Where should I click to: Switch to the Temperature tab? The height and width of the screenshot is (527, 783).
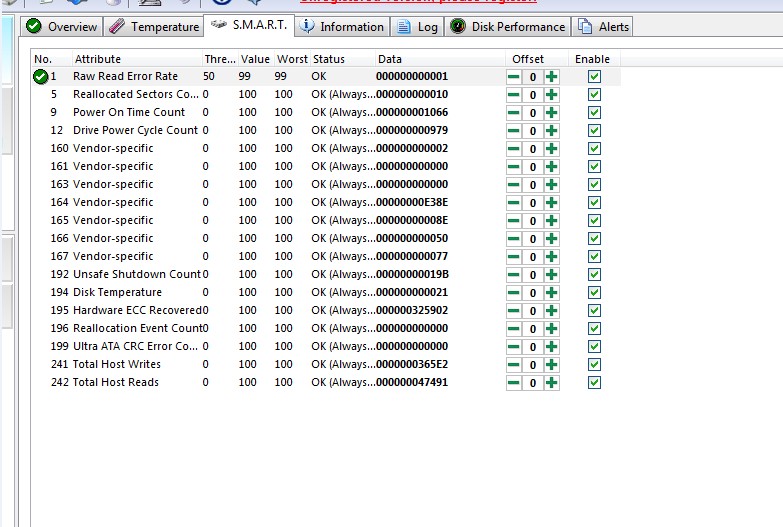154,26
